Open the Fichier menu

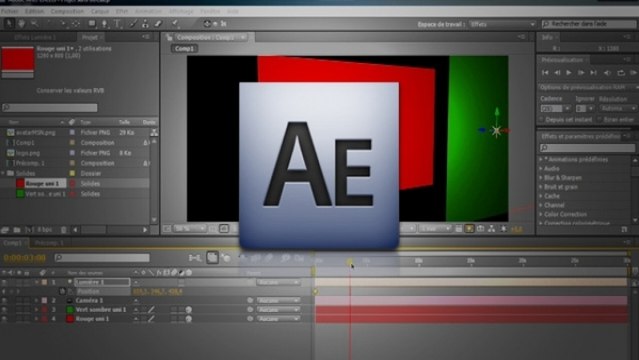(9, 11)
